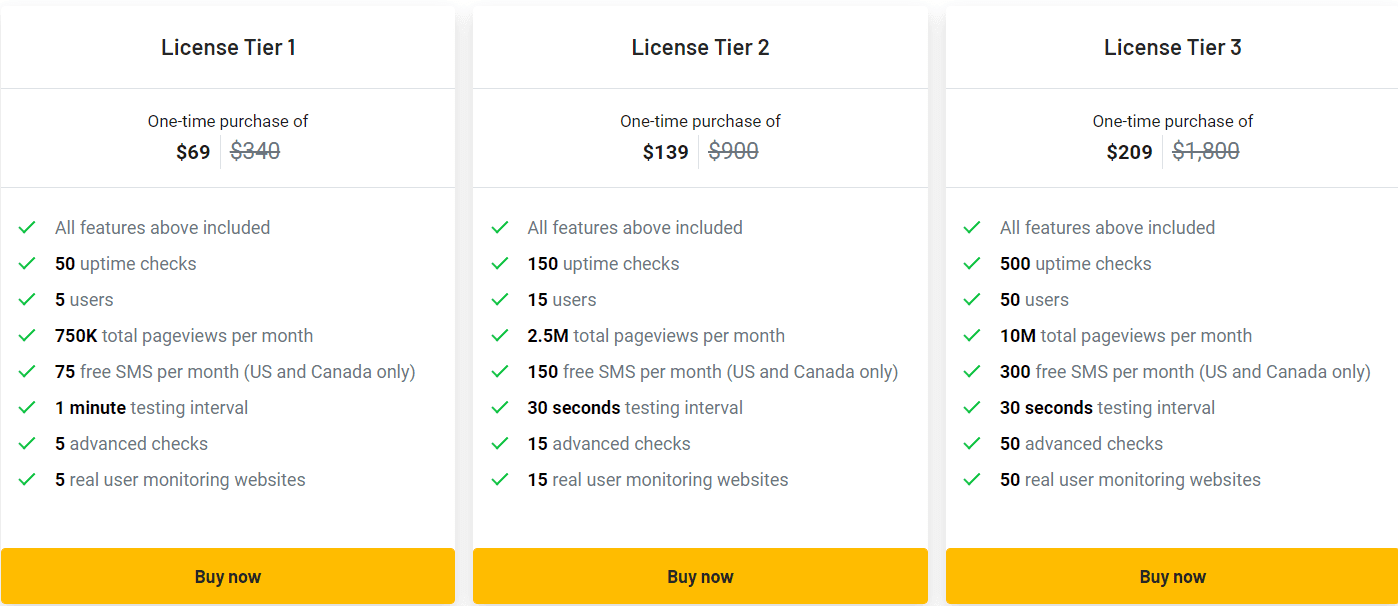Click Buy now for License Tier 2

tap(700, 576)
